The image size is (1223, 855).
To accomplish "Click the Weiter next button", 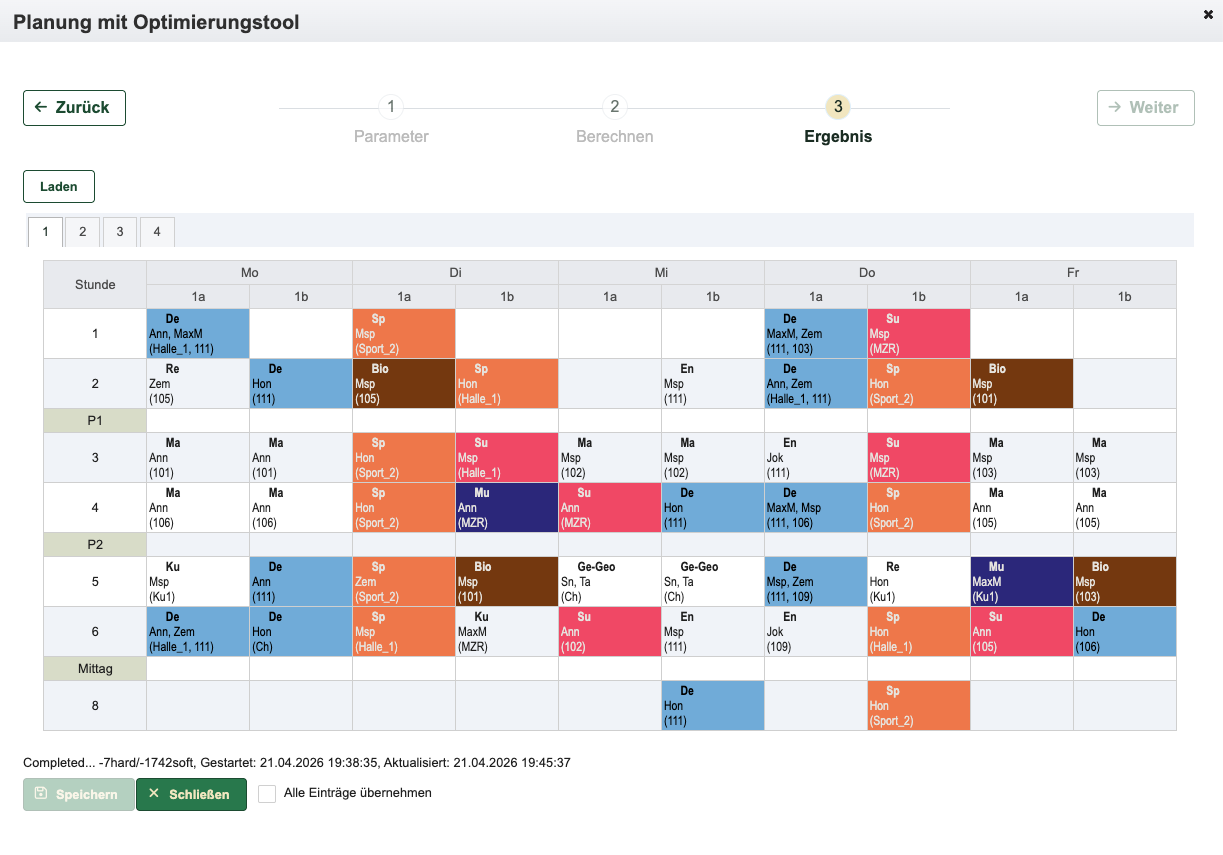I will pos(1145,108).
